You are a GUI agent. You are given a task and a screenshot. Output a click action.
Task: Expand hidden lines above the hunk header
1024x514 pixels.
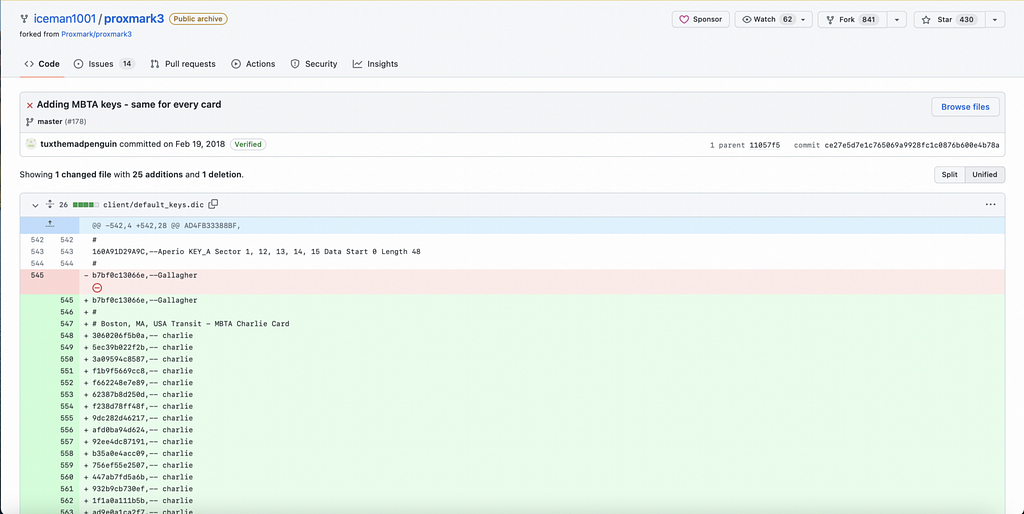click(50, 225)
